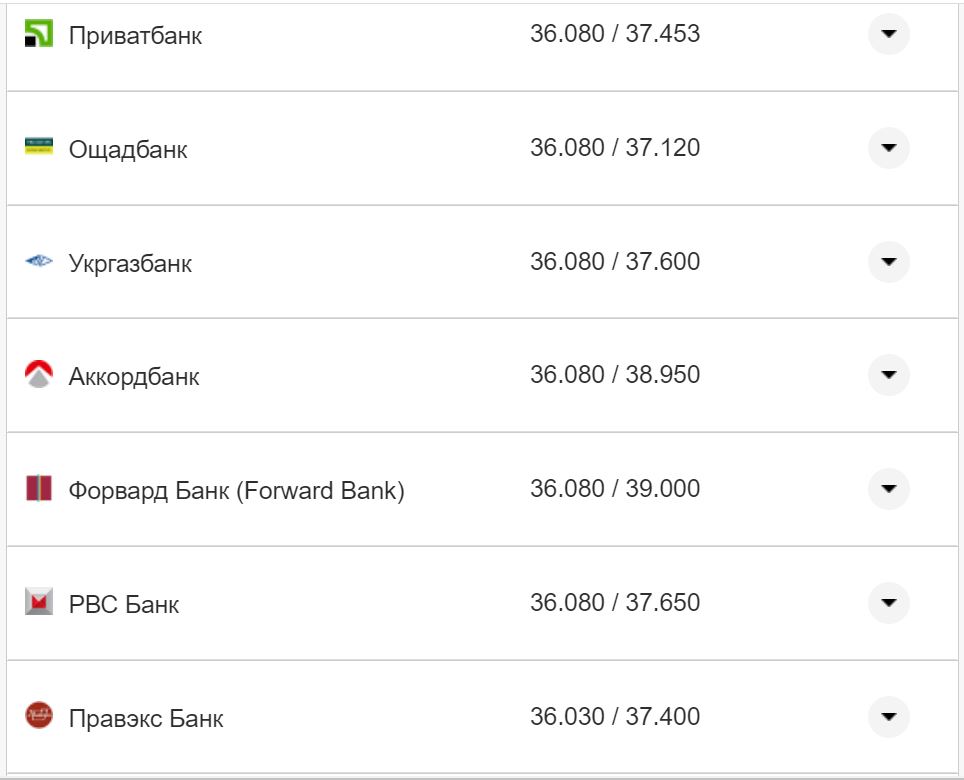Click the Укргазбанк logo icon

click(x=38, y=262)
